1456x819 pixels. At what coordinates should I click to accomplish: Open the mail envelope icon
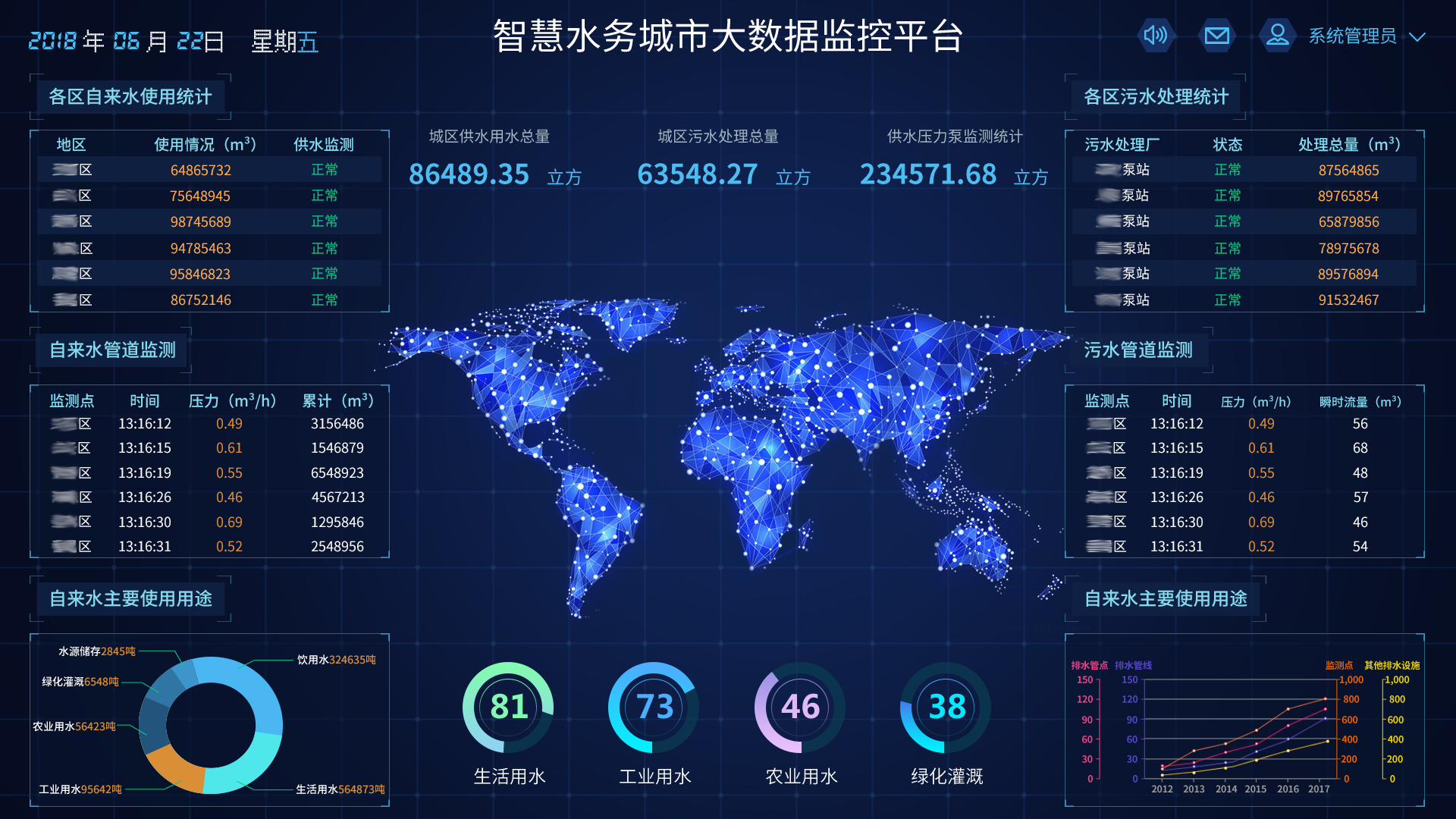point(1216,36)
